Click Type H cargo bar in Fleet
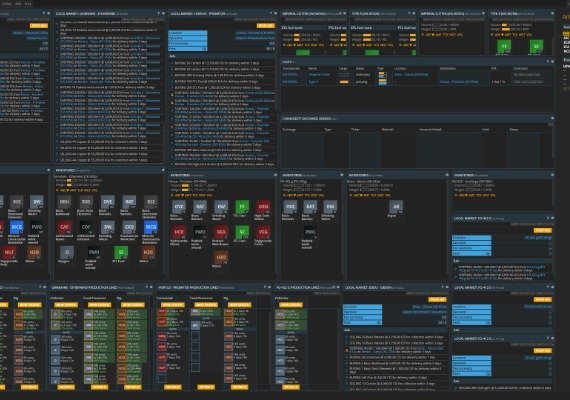The width and height of the screenshot is (570, 400). tap(344, 82)
